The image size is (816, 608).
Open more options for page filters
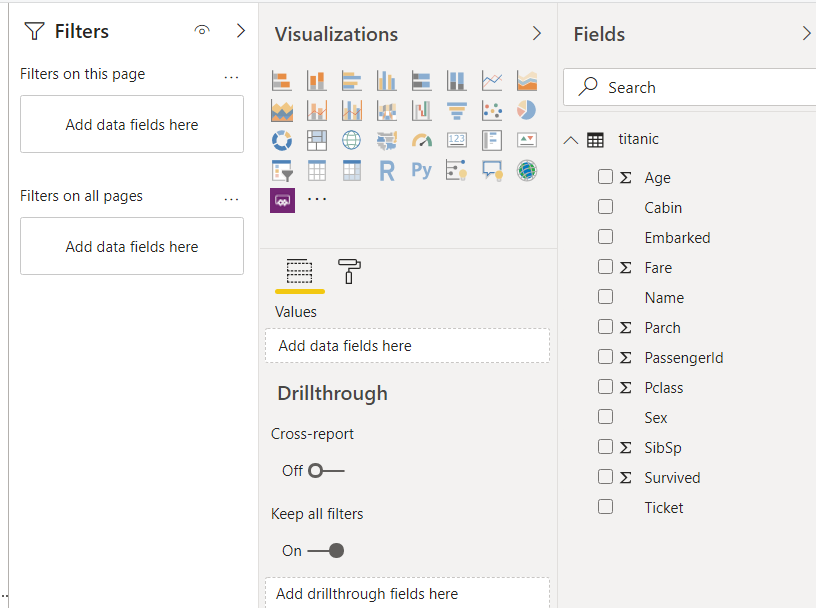coord(232,76)
